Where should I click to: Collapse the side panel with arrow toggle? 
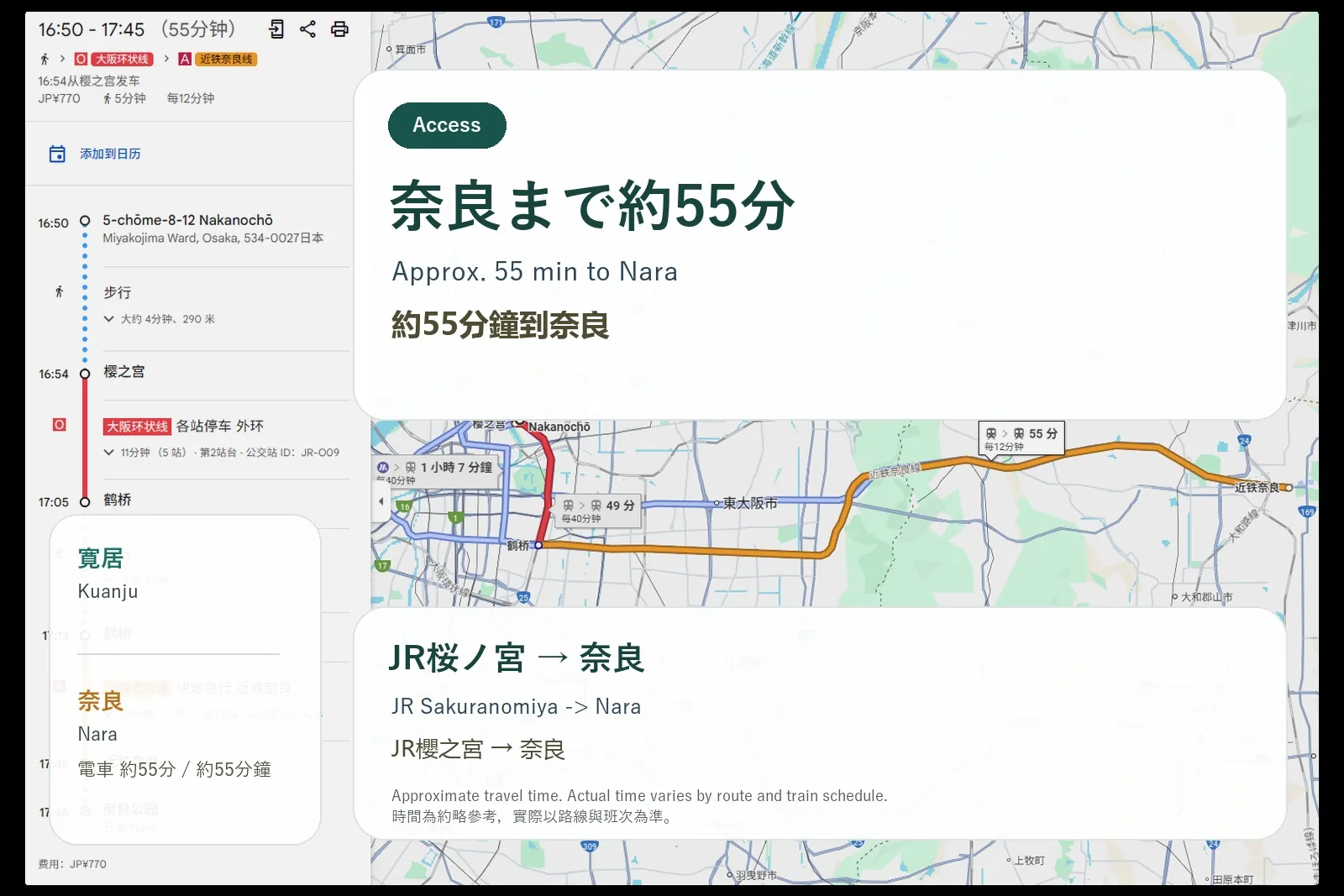point(381,501)
